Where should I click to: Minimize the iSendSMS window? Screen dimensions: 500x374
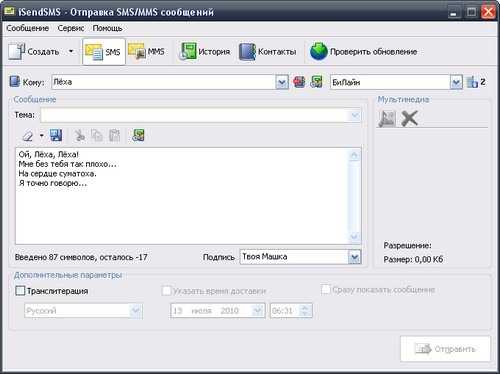pos(453,13)
